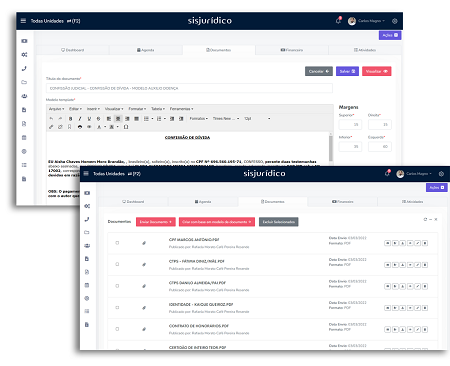Click Título do documento input field
This screenshot has height=366, width=450.
(189, 88)
